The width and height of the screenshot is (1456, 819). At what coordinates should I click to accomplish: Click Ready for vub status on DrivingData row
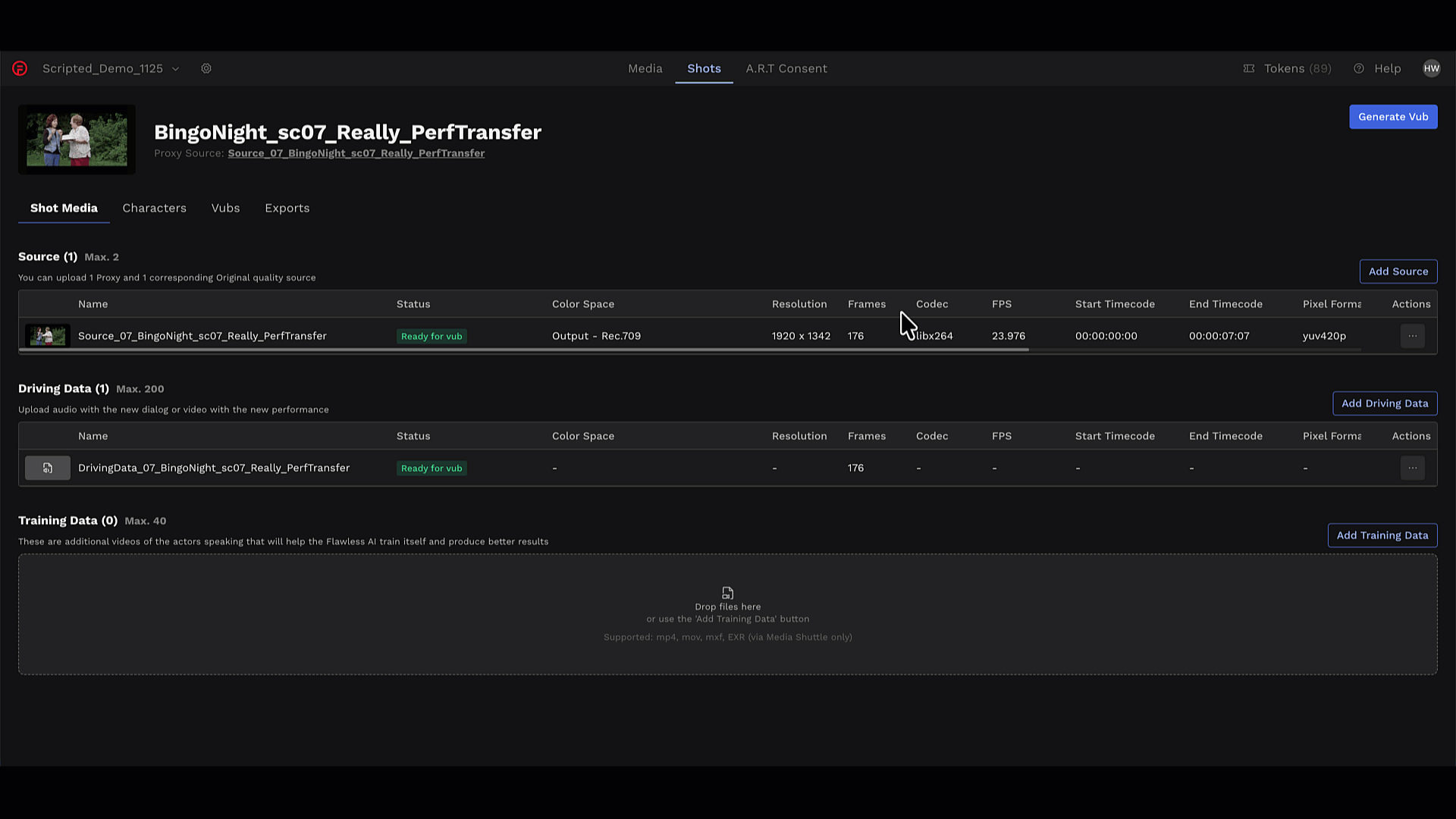point(431,468)
